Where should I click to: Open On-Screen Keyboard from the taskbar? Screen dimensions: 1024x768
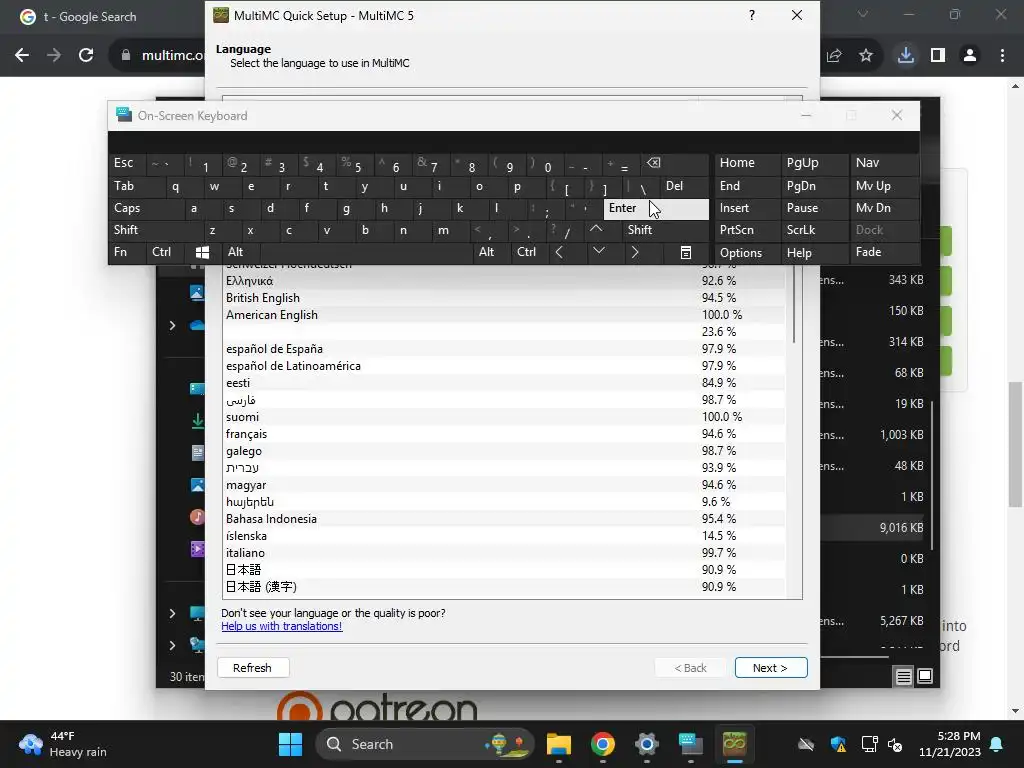point(690,744)
